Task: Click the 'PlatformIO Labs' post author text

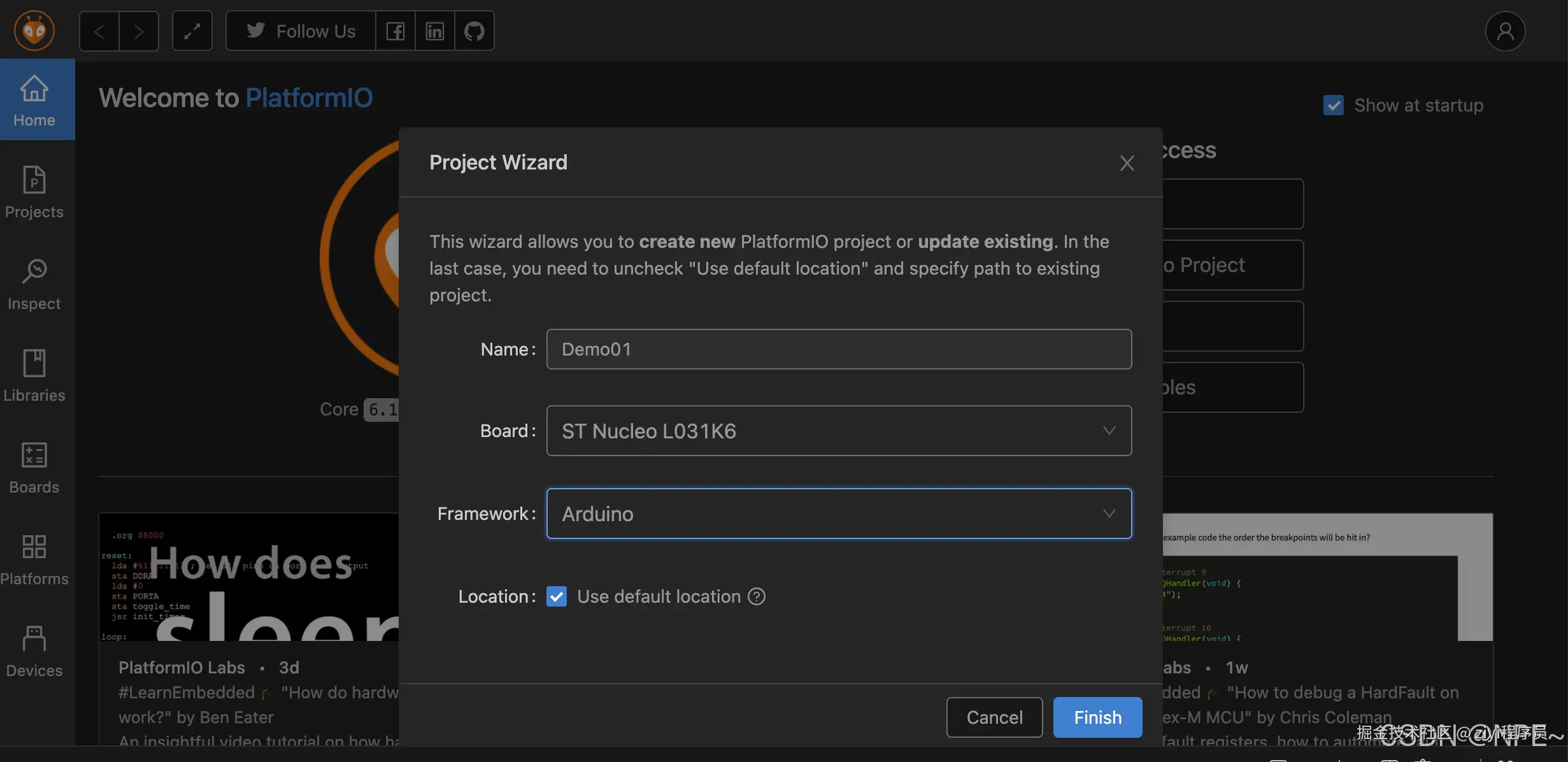Action: pos(182,667)
